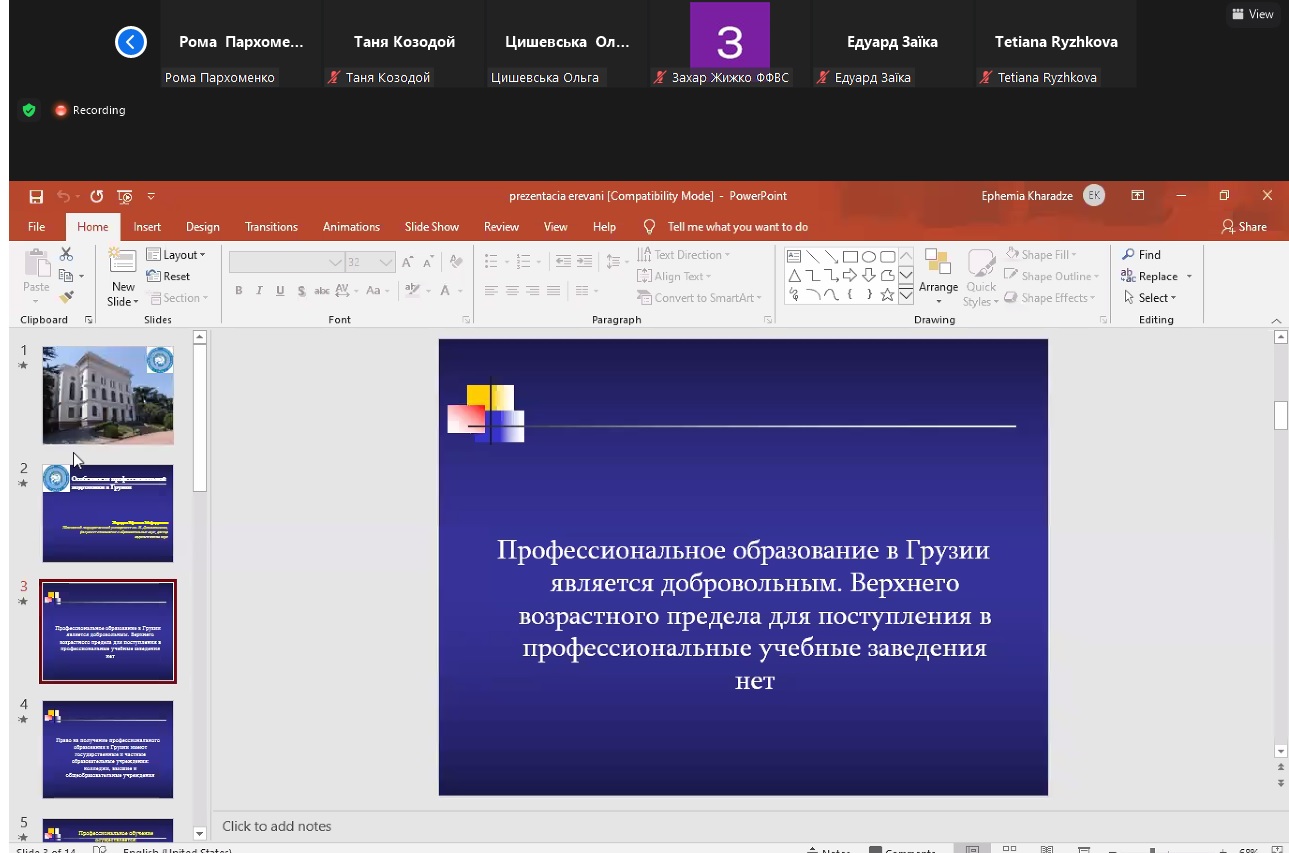Click Find in the Editing group
1289x853 pixels.
[1141, 255]
